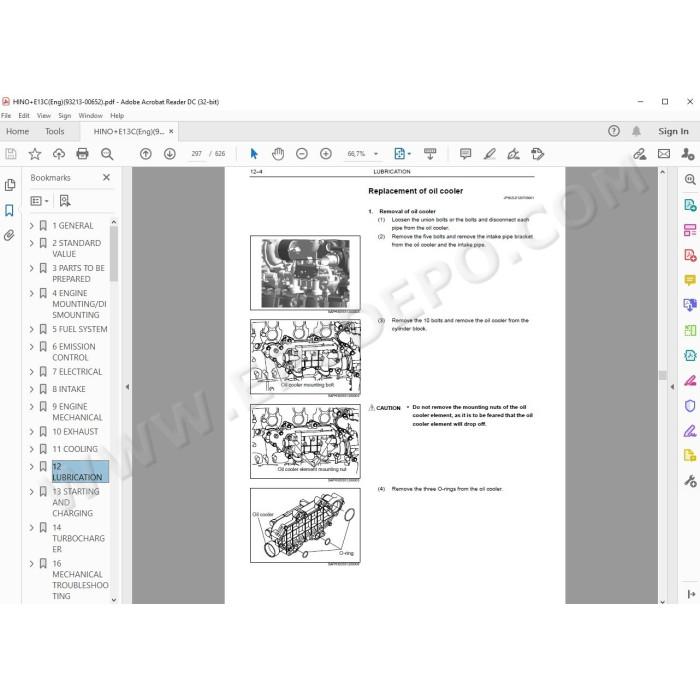Expand the 7 ELECTRICAL bookmark
The image size is (700, 700).
tap(31, 372)
